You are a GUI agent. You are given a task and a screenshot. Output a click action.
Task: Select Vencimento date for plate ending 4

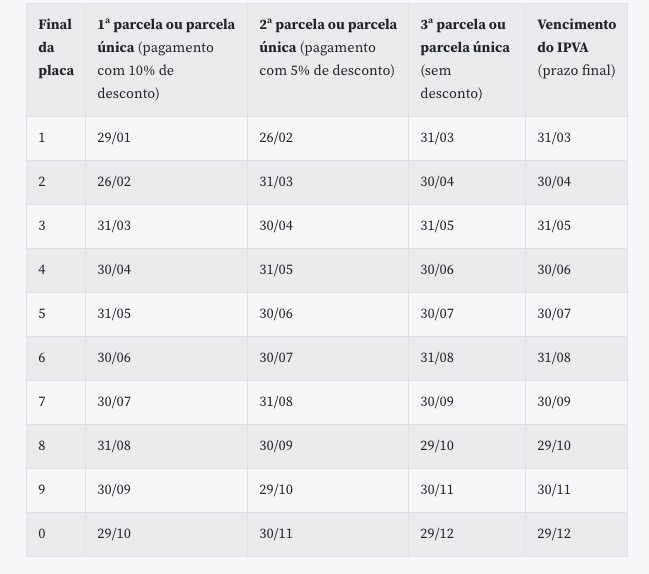pyautogui.click(x=554, y=270)
